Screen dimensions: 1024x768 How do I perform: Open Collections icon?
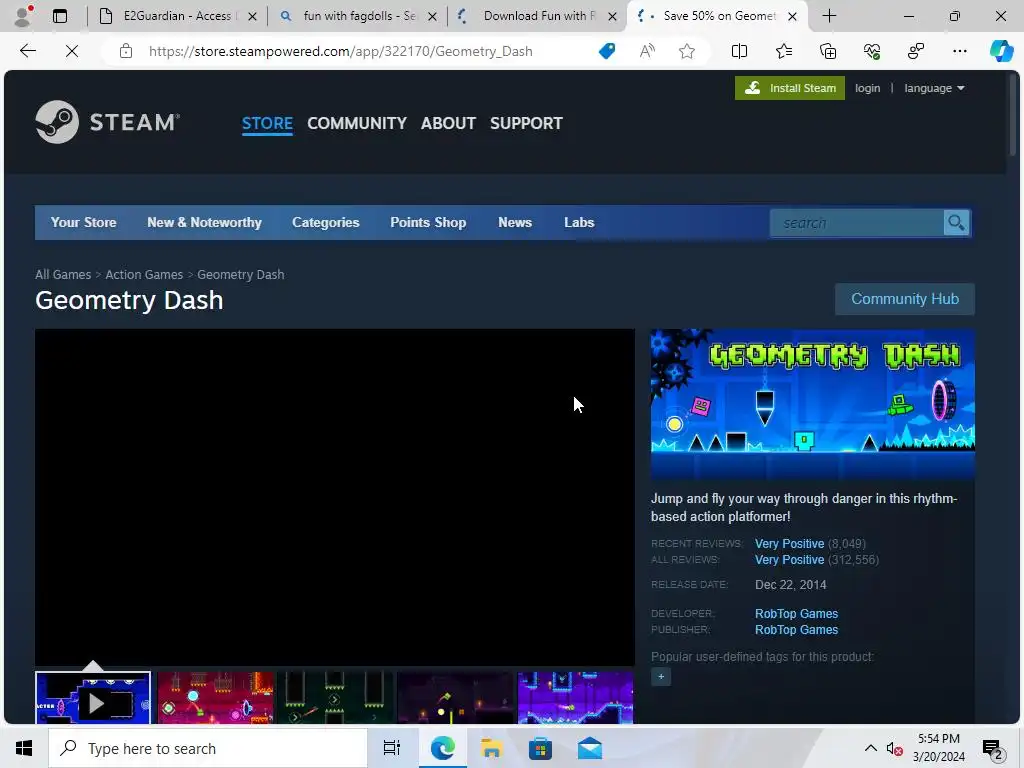827,51
